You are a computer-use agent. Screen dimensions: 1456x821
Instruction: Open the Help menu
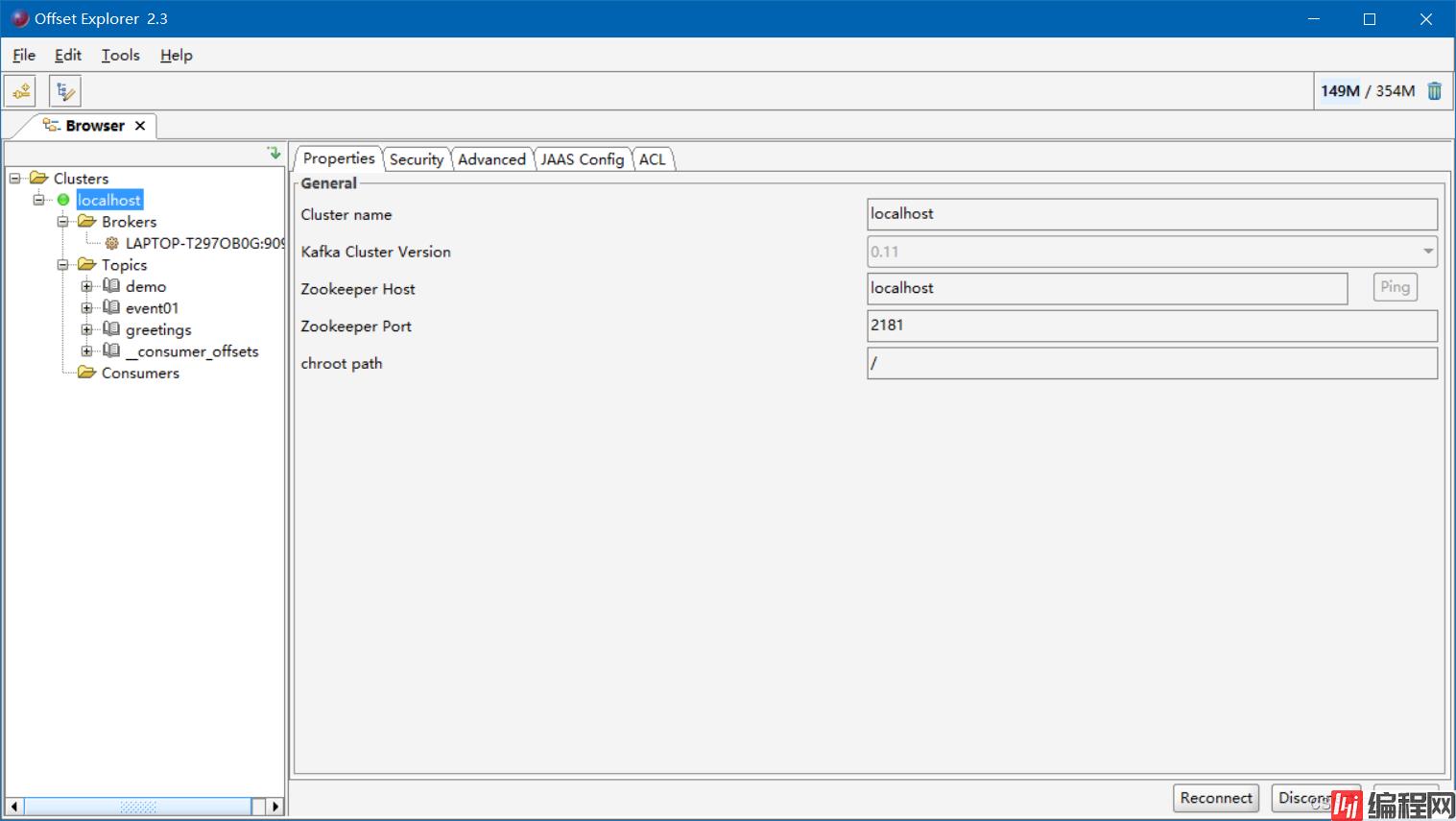click(177, 55)
